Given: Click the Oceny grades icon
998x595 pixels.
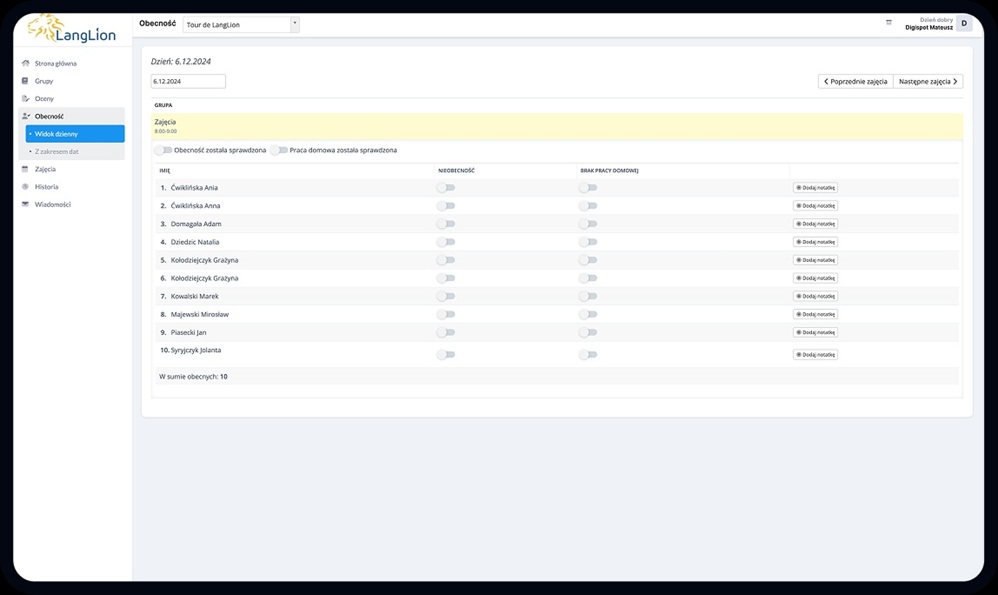Looking at the screenshot, I should 25,99.
